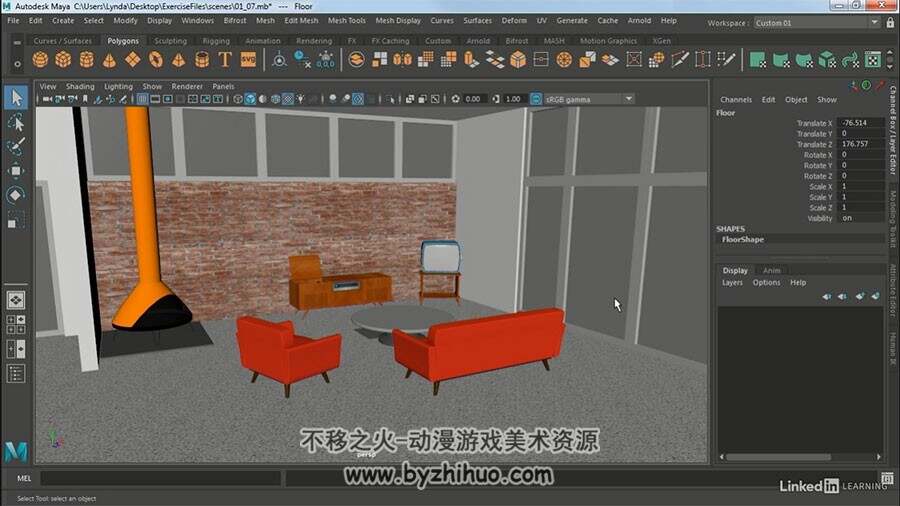This screenshot has width=900, height=506.
Task: Toggle viewport grid display
Action: click(142, 99)
